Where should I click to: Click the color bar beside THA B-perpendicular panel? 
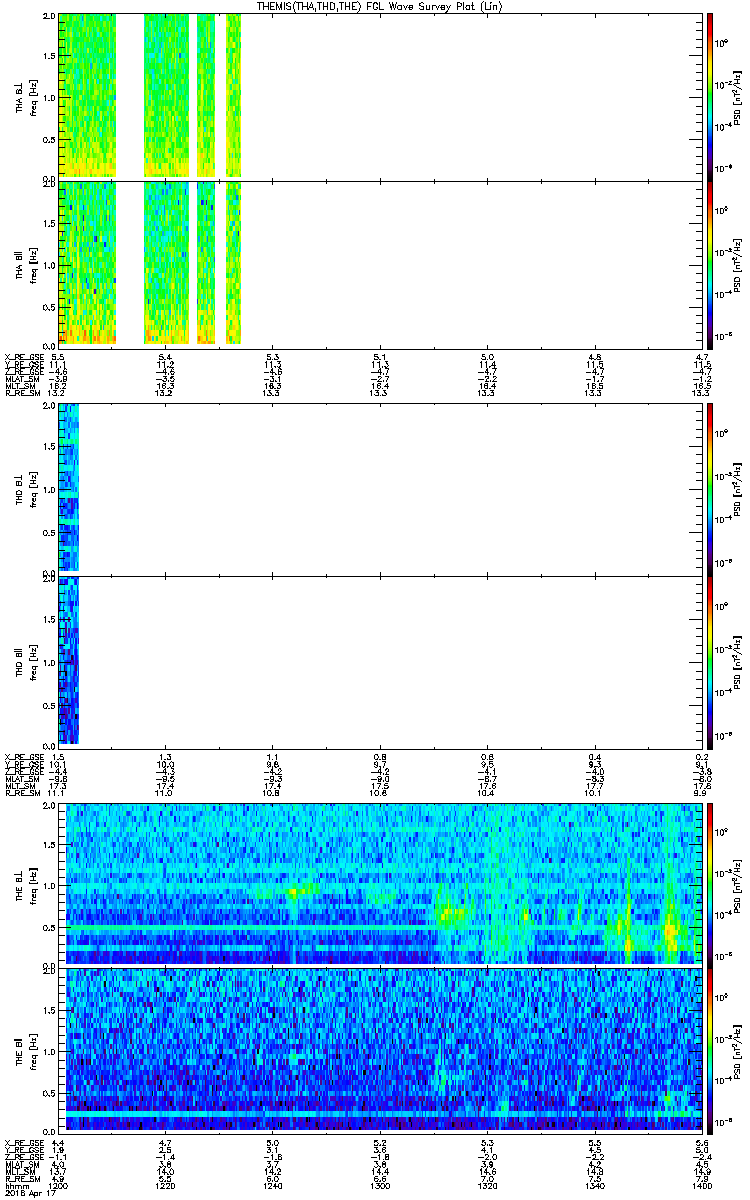pos(710,95)
